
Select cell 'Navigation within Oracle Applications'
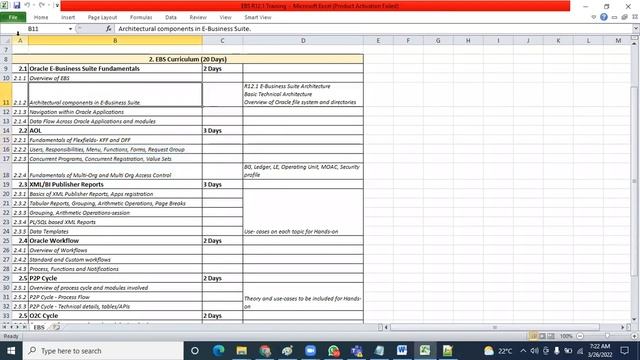(115, 112)
